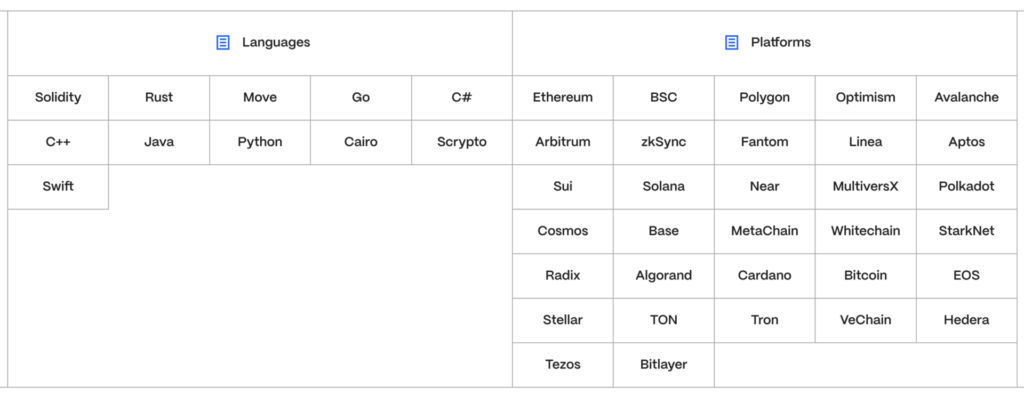Select Cairo in the Languages table
1024x395 pixels.
(x=361, y=142)
